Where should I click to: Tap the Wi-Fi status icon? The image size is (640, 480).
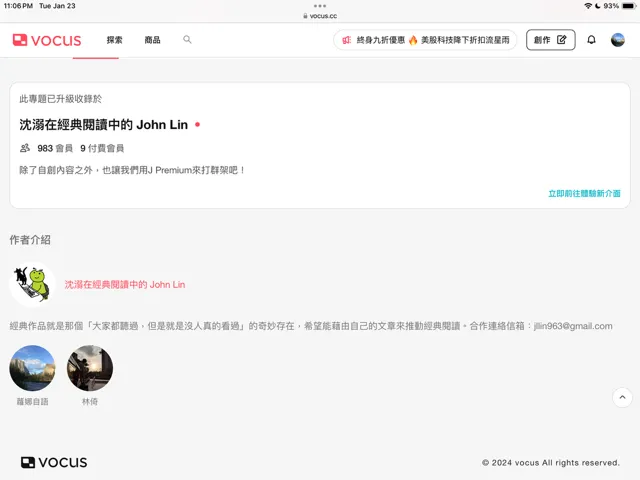[588, 6]
